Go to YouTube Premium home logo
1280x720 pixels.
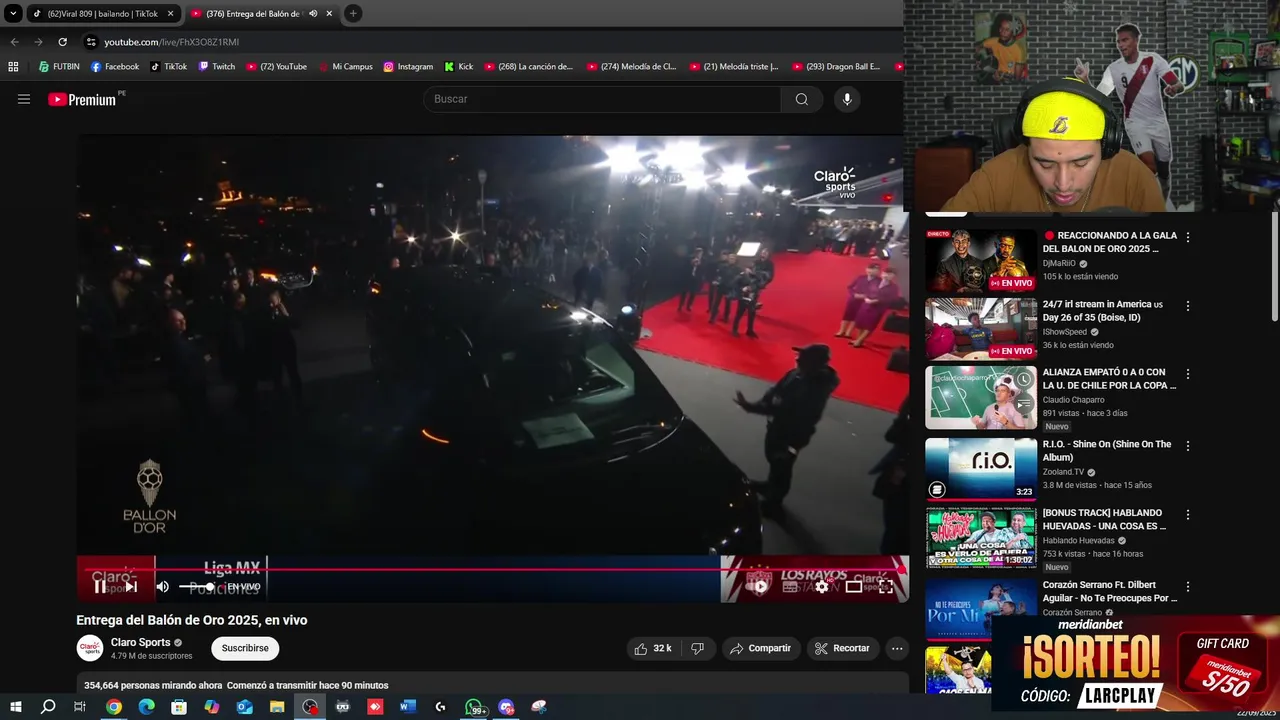82,99
